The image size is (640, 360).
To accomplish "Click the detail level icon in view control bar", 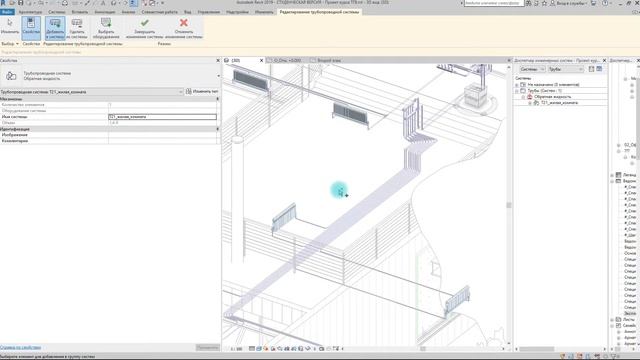I will point(252,349).
